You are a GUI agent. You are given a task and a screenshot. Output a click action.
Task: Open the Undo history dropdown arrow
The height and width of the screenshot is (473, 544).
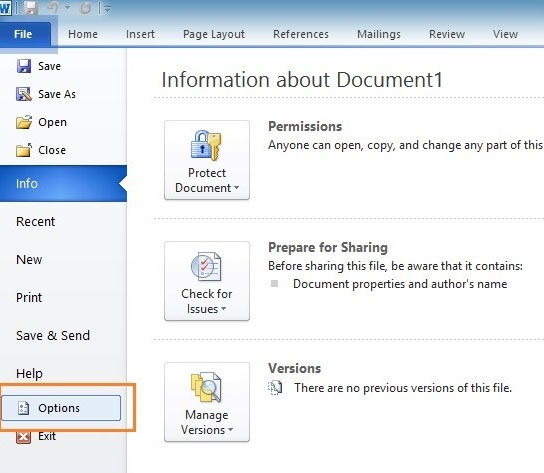pos(67,8)
